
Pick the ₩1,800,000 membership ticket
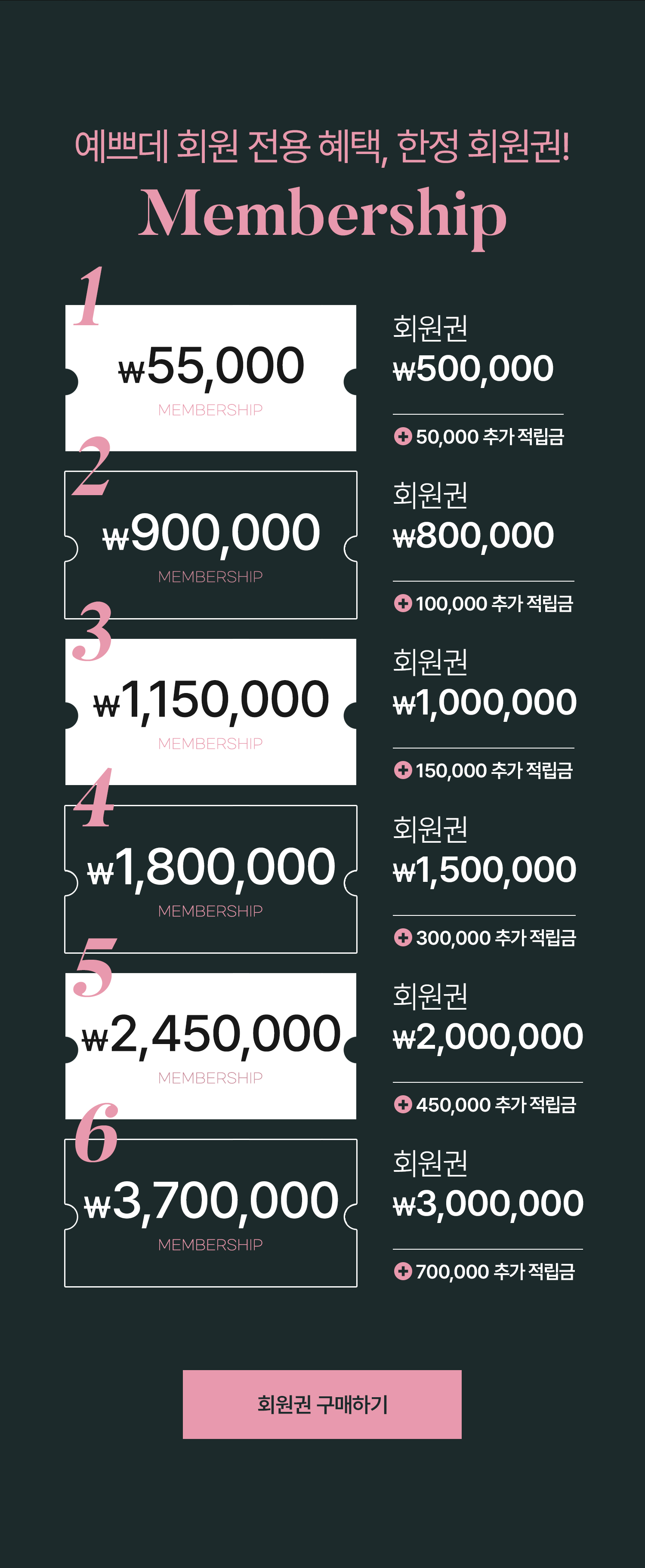pyautogui.click(x=211, y=879)
